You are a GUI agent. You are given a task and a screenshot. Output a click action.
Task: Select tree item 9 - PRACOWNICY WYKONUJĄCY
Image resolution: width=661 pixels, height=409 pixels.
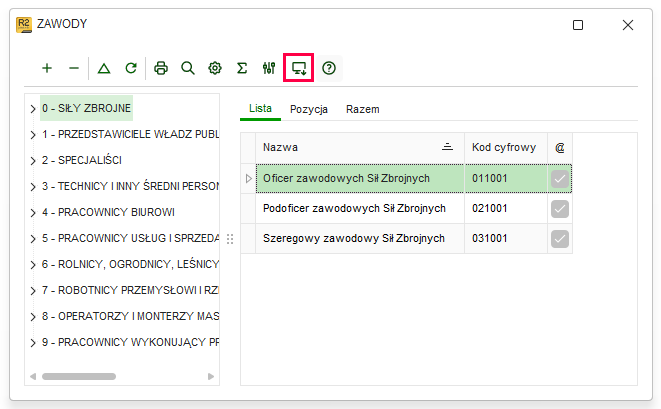tap(130, 342)
